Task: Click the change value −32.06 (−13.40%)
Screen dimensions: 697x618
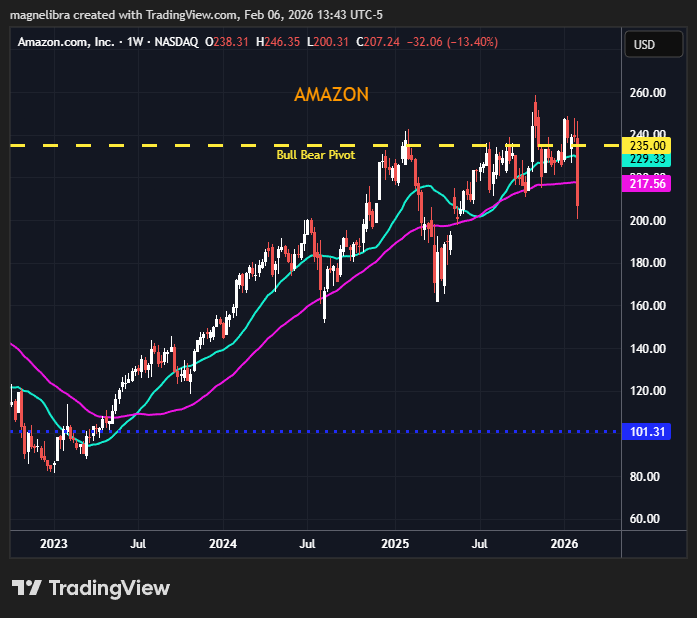Action: click(x=453, y=42)
